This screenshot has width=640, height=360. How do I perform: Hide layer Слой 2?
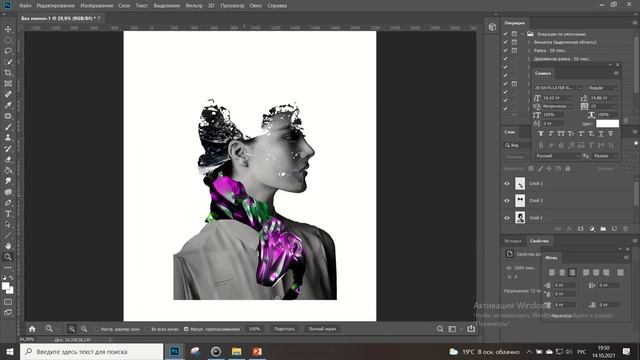(x=507, y=201)
